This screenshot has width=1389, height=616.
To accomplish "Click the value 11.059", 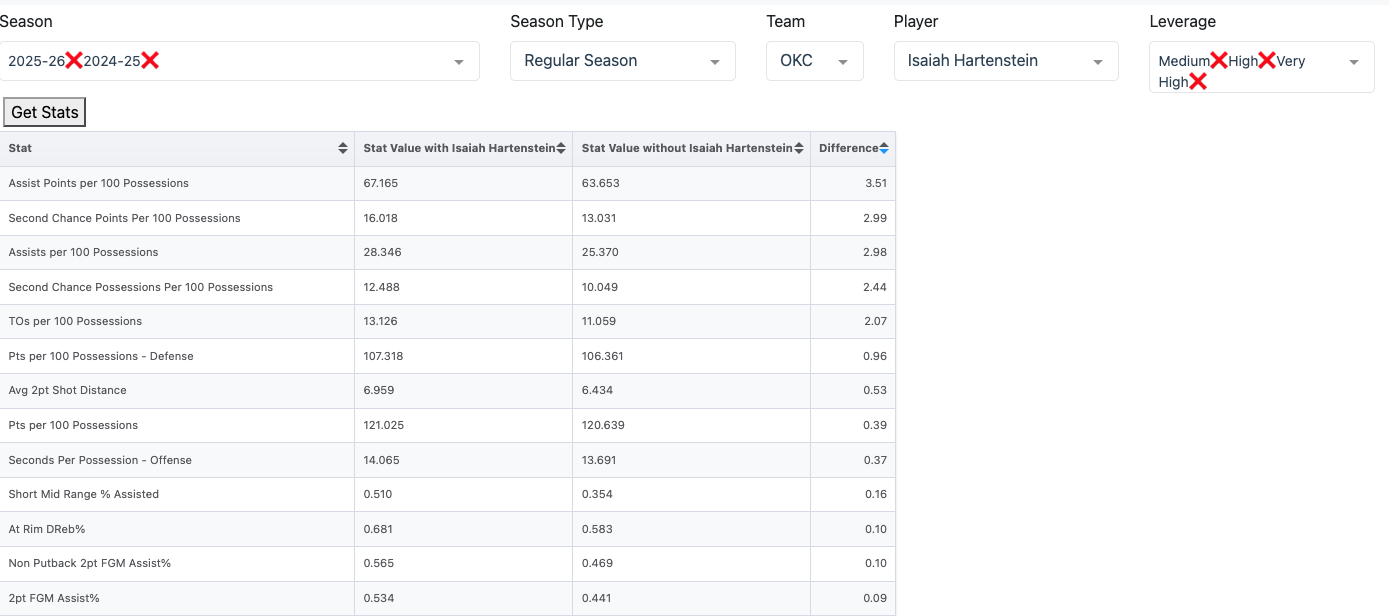I will (x=599, y=321).
